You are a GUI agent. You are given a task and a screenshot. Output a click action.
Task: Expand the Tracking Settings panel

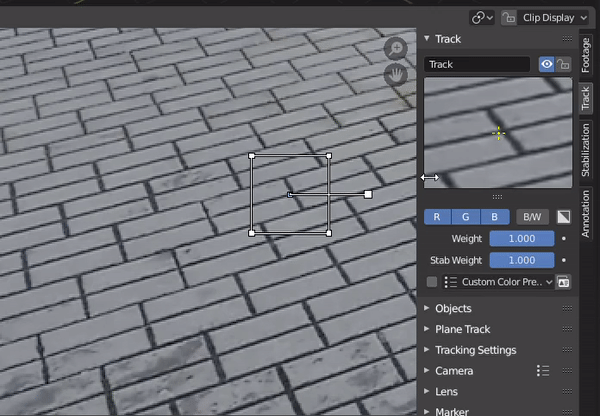[x=475, y=350]
